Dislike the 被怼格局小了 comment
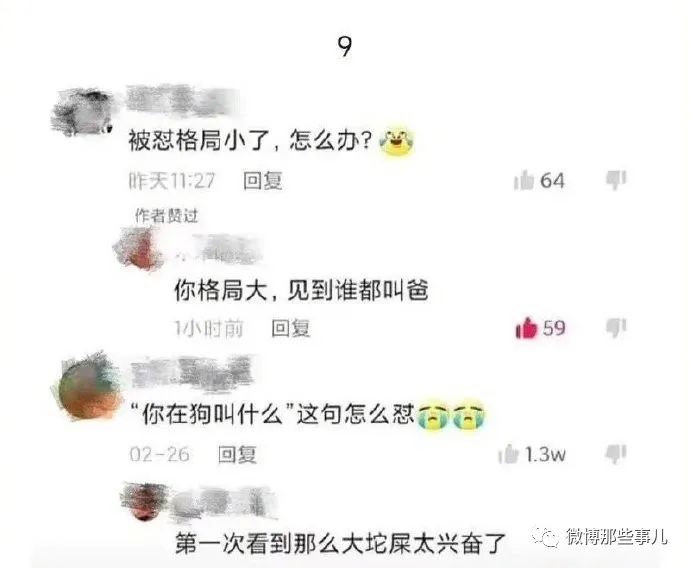690x568 pixels. coord(616,180)
